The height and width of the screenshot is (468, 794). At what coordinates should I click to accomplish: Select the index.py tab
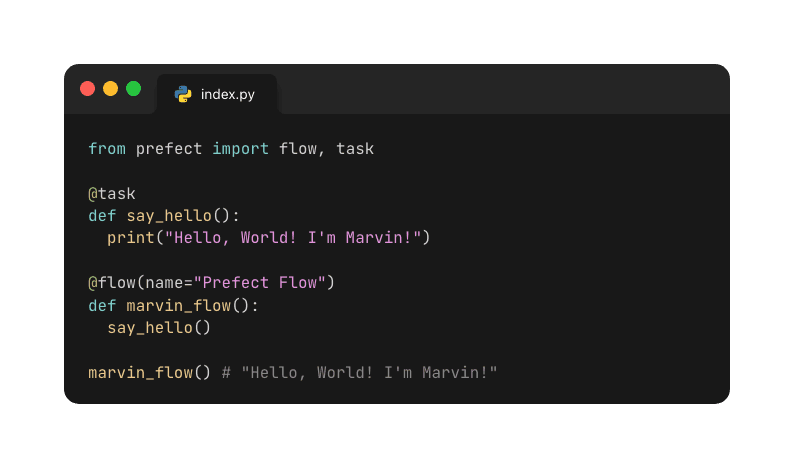pyautogui.click(x=217, y=94)
